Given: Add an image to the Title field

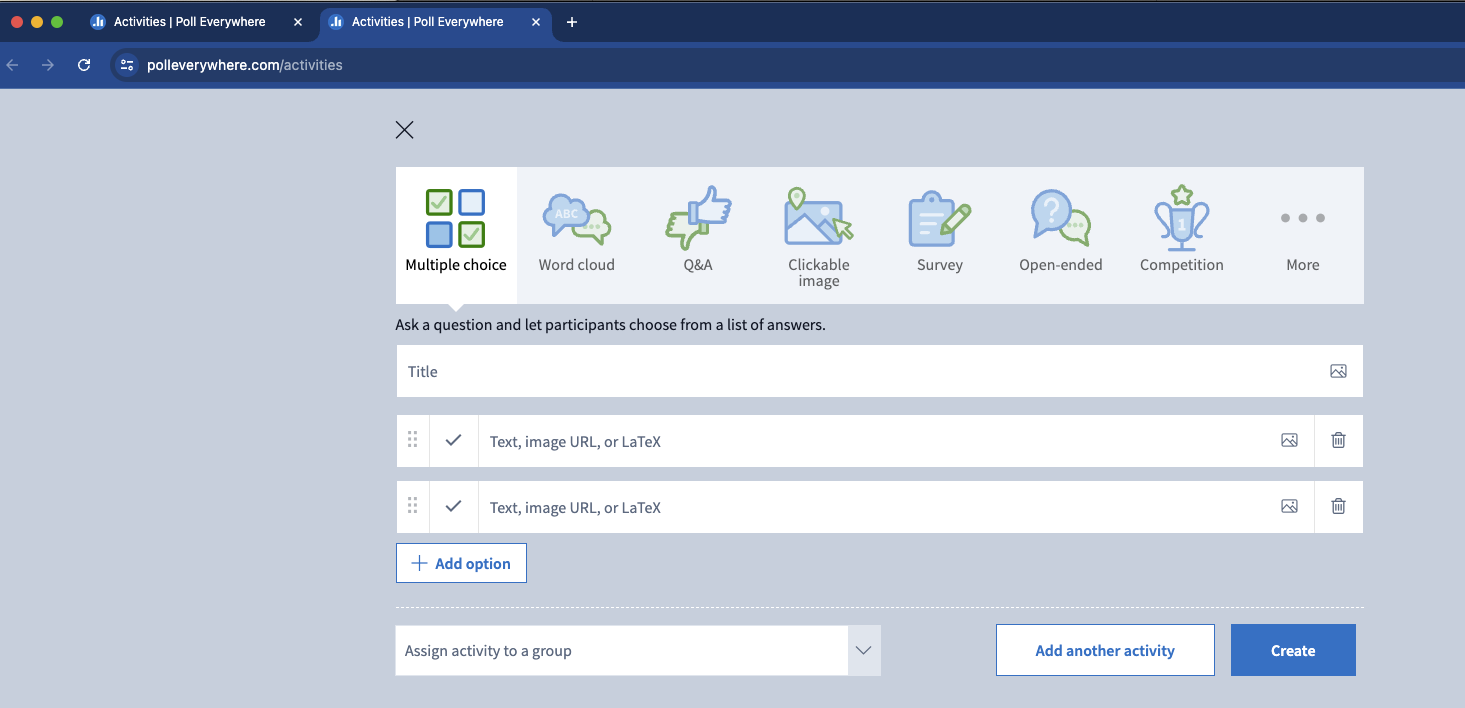Looking at the screenshot, I should [x=1338, y=371].
